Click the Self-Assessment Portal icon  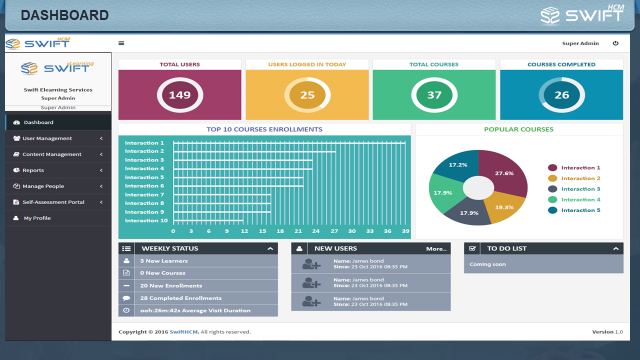tap(16, 202)
